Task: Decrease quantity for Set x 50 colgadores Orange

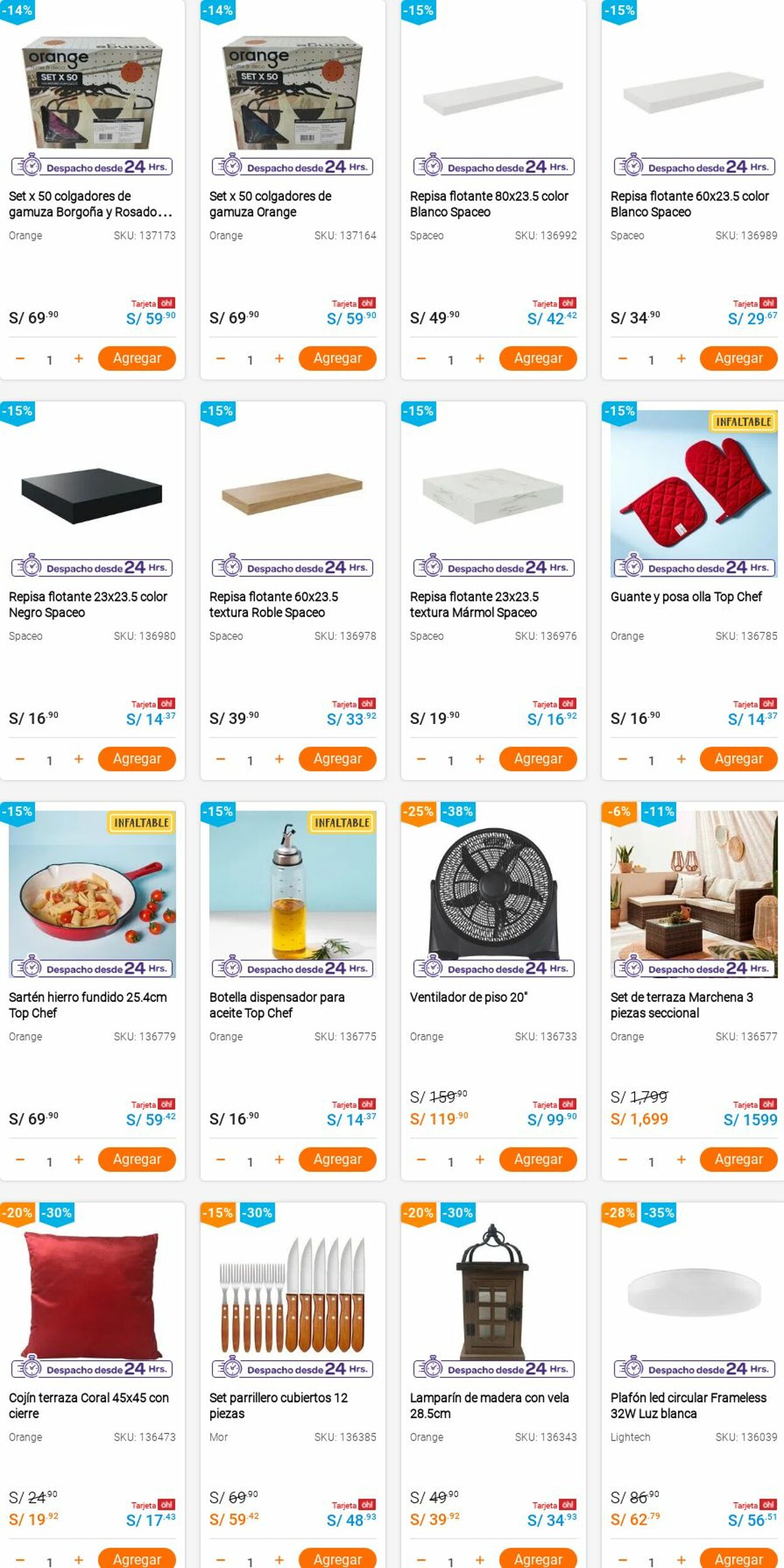Action: click(221, 359)
